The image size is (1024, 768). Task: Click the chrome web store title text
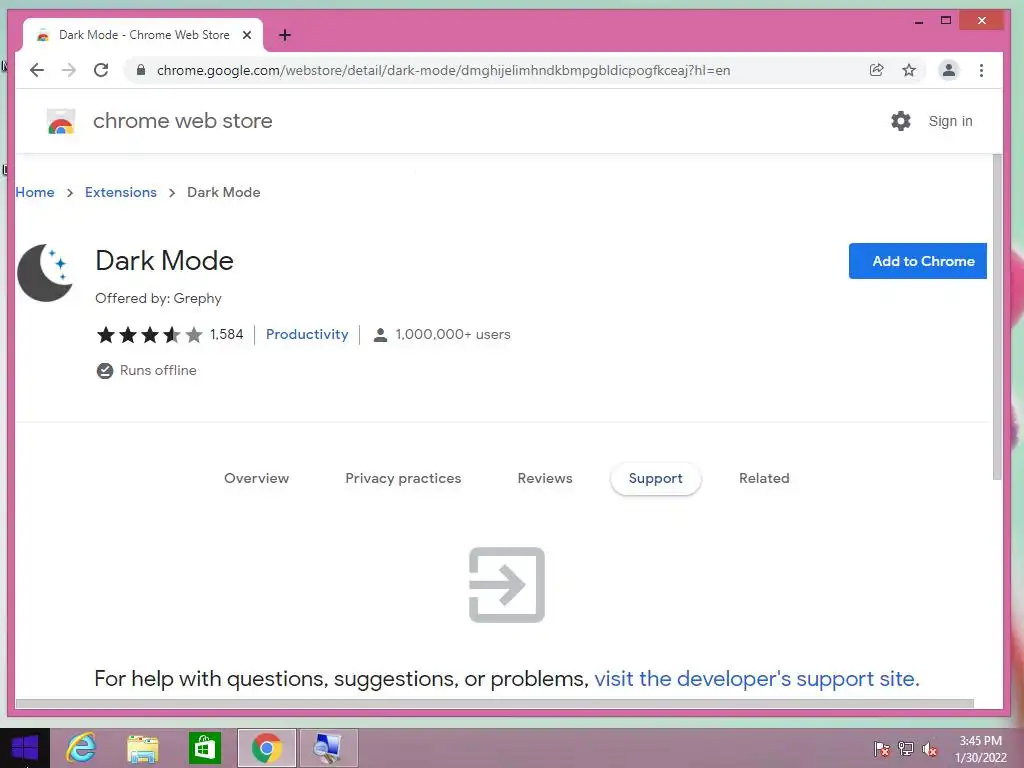point(183,121)
